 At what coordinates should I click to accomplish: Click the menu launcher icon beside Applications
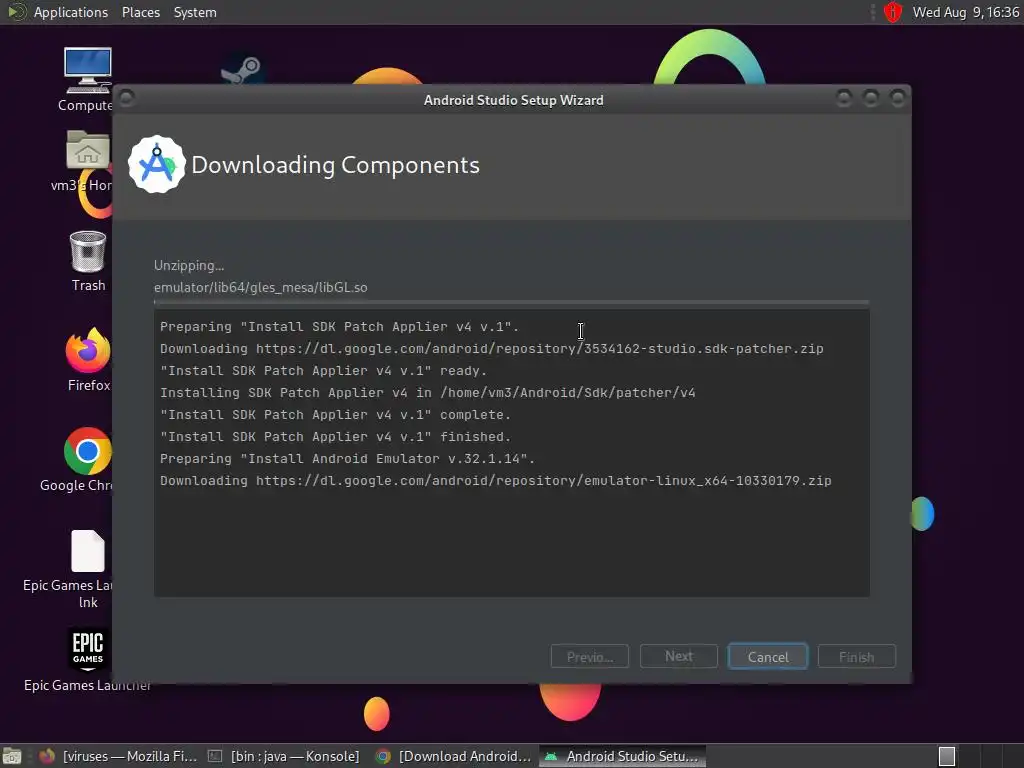point(15,12)
